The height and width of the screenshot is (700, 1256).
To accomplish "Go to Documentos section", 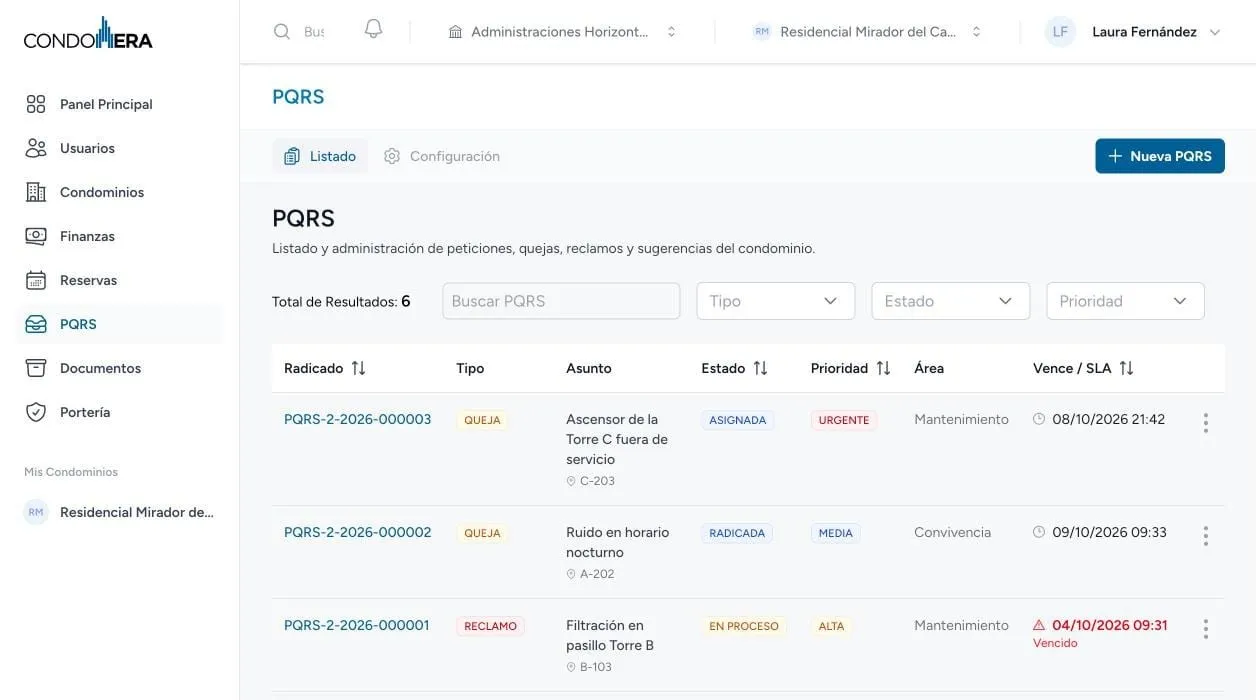I will pos(120,368).
